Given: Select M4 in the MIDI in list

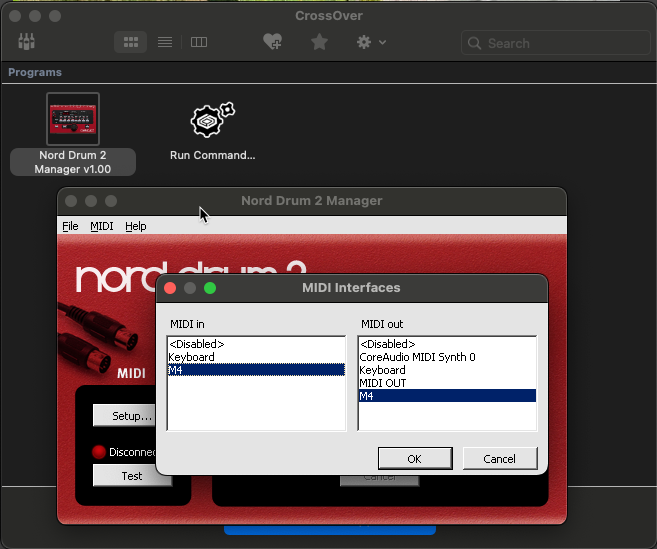Looking at the screenshot, I should coord(256,370).
